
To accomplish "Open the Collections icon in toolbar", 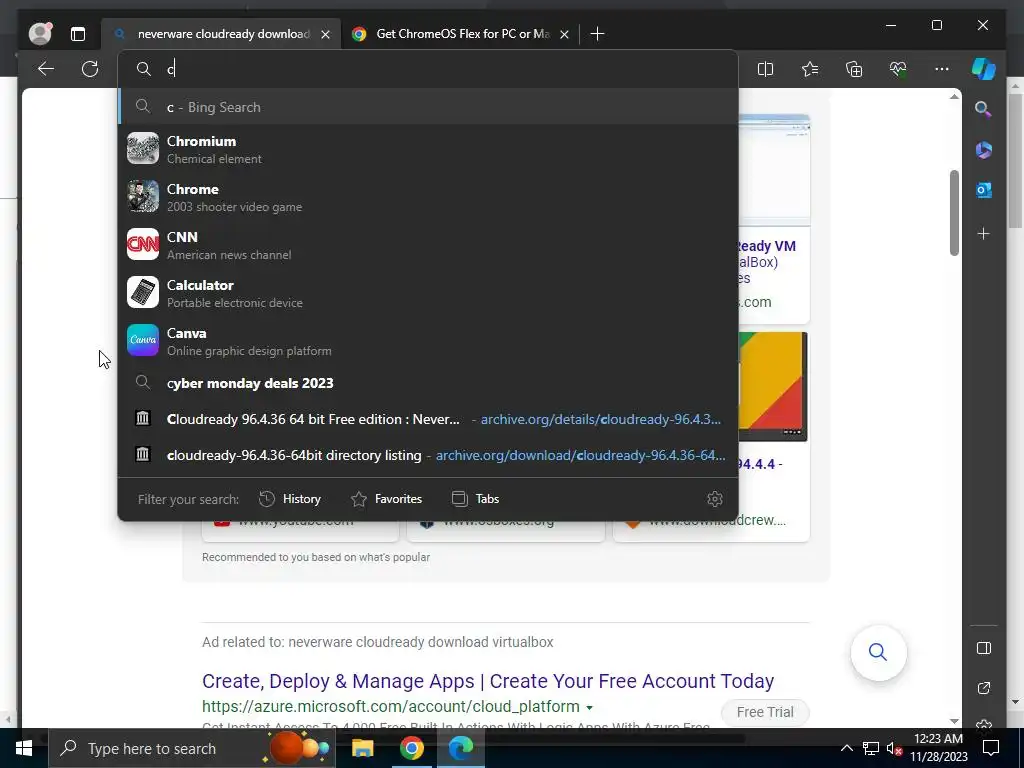I will click(854, 69).
